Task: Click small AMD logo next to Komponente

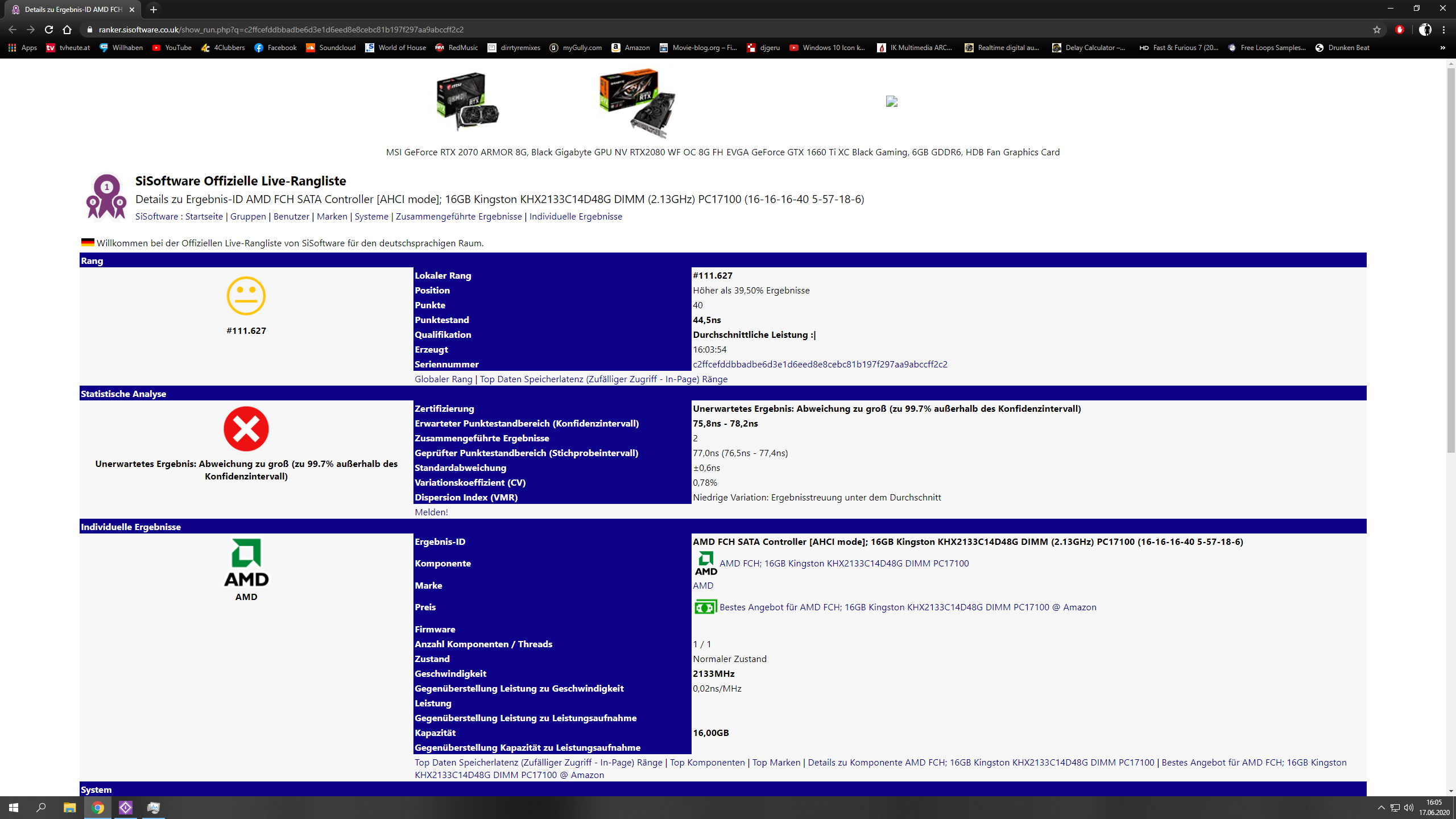Action: (x=706, y=563)
